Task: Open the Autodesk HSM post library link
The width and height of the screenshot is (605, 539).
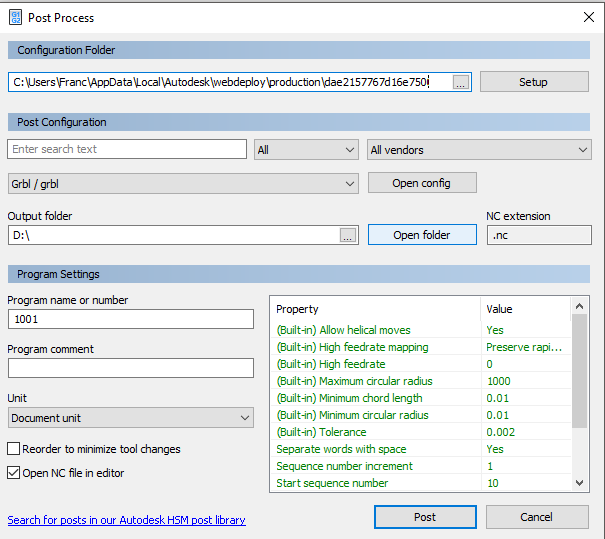Action: 127,520
